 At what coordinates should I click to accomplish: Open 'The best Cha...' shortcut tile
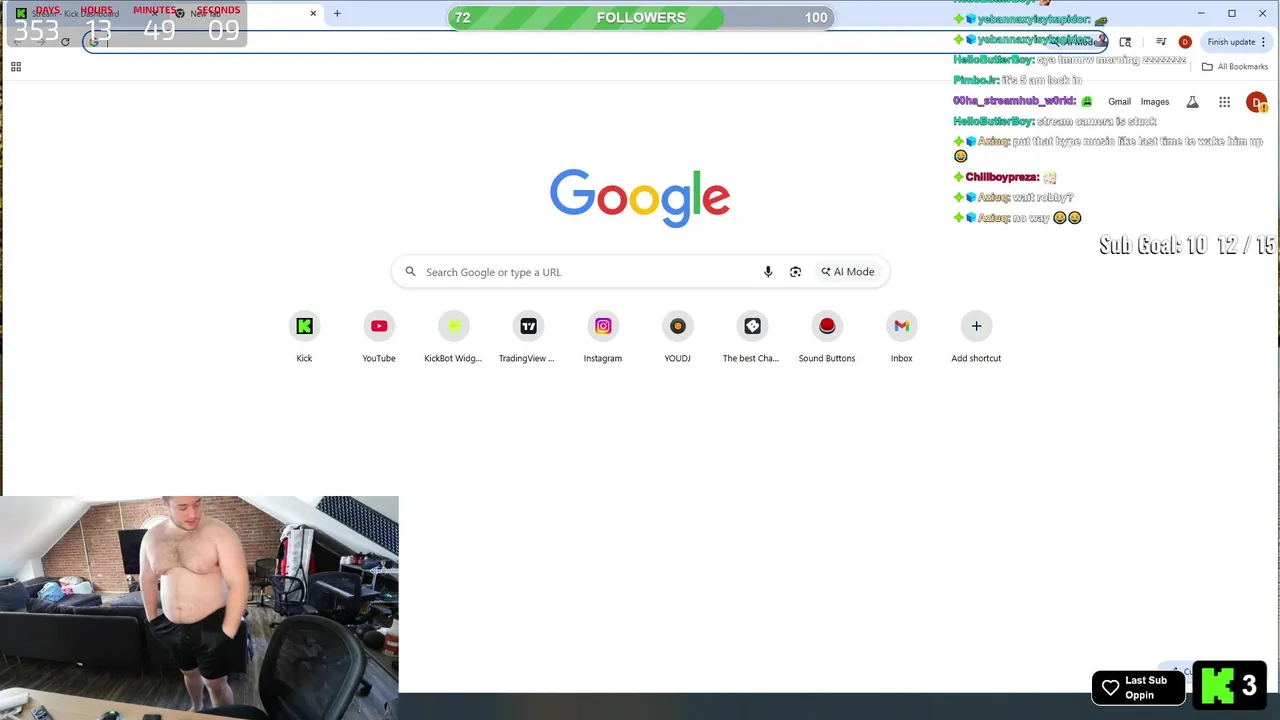pyautogui.click(x=752, y=338)
